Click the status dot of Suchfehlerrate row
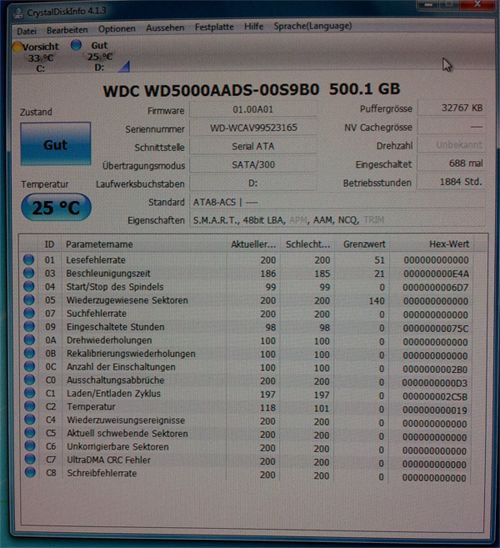500x548 pixels. tap(29, 313)
